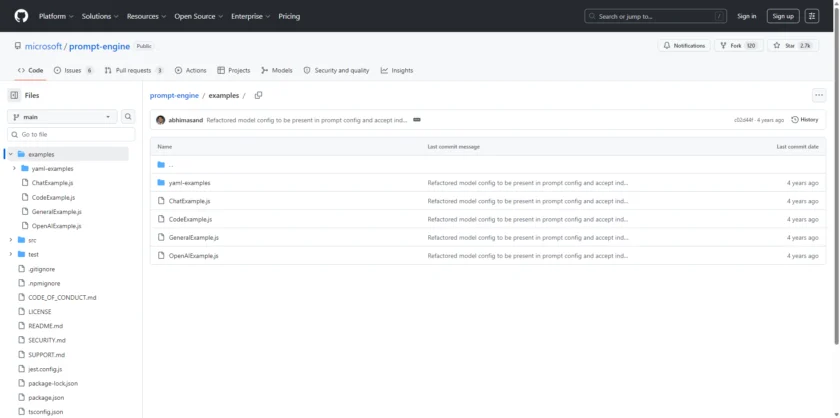Image resolution: width=840 pixels, height=418 pixels.
Task: View commit History
Action: pyautogui.click(x=805, y=120)
